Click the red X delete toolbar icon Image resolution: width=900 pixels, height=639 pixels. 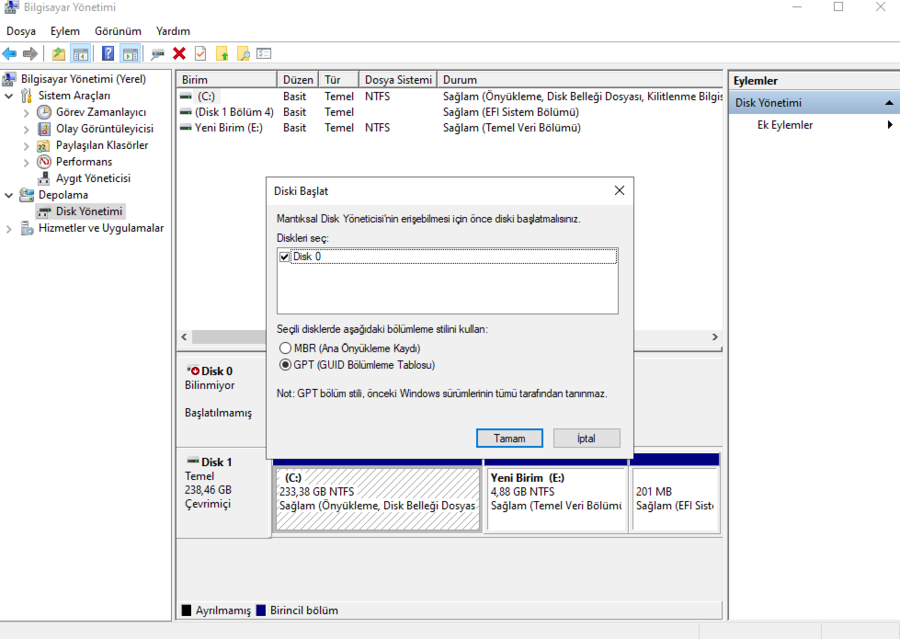tap(179, 54)
